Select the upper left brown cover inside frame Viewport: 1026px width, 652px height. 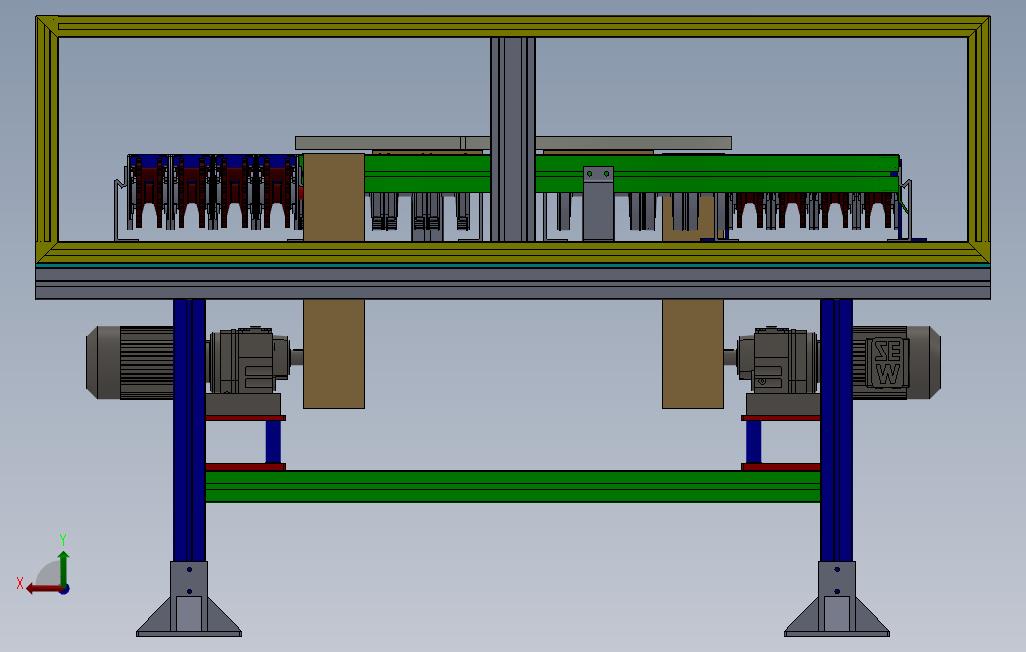point(334,198)
